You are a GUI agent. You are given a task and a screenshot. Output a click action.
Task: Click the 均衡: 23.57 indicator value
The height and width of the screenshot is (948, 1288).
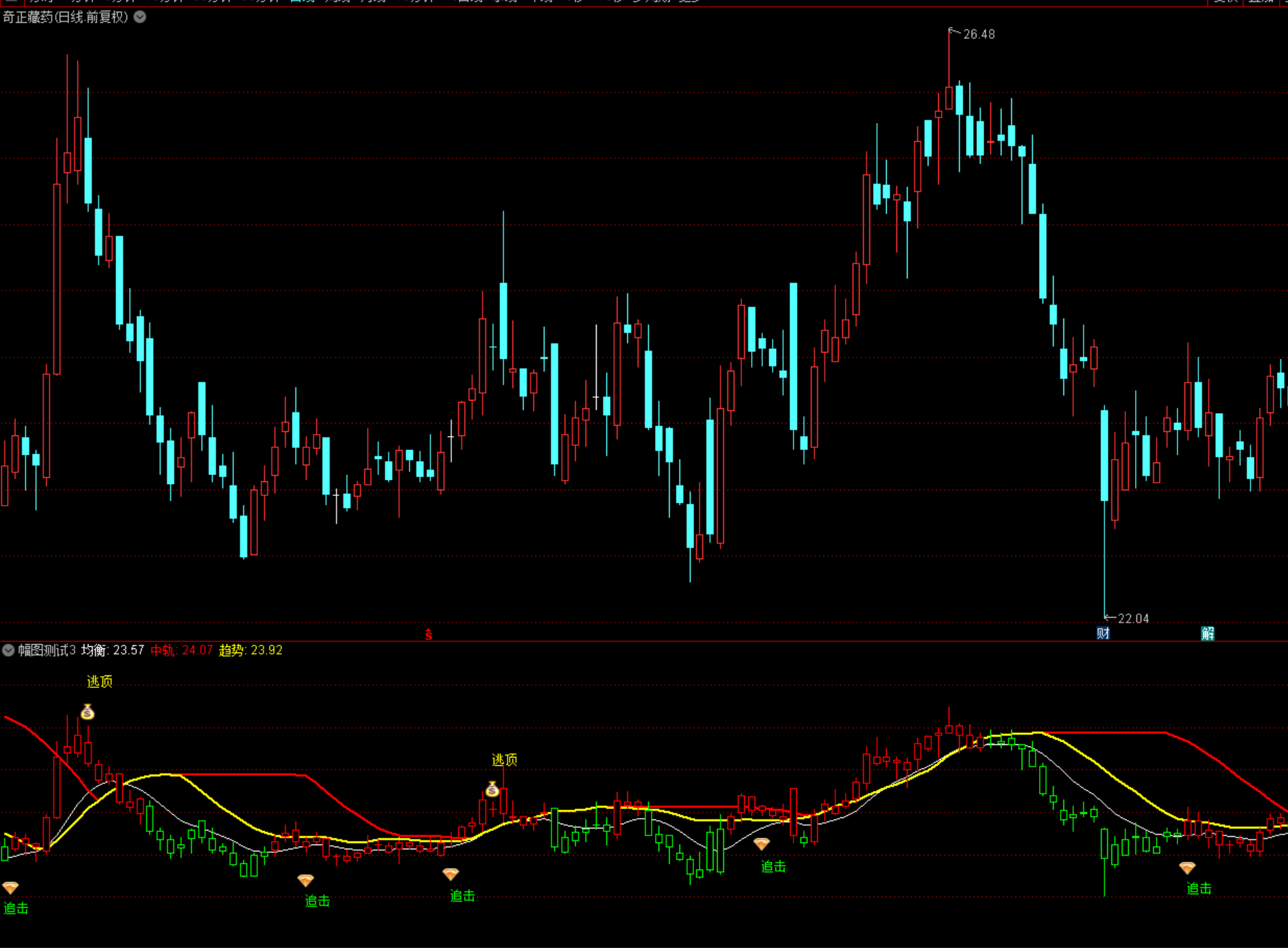coord(113,650)
